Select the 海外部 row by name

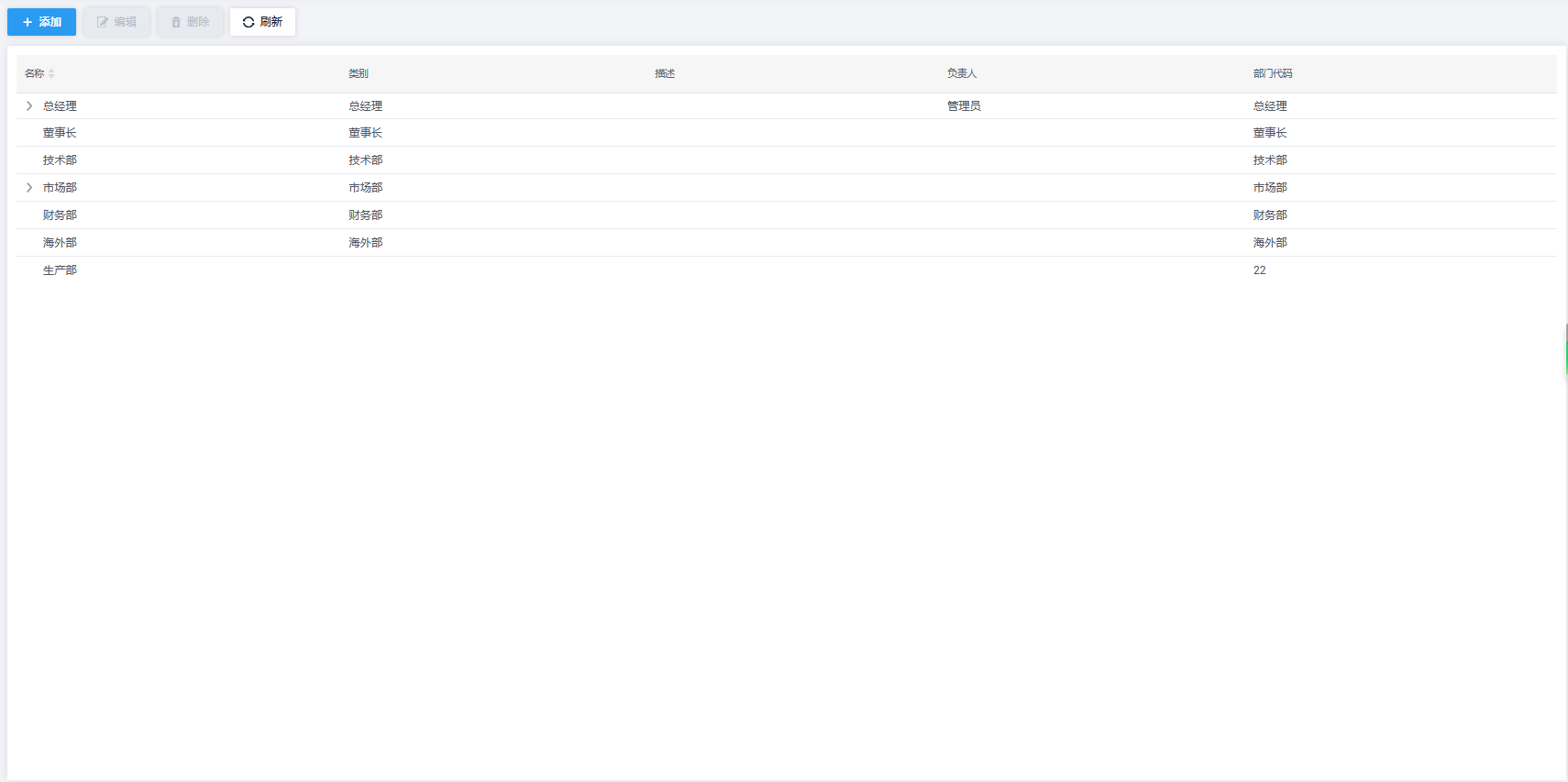point(60,243)
